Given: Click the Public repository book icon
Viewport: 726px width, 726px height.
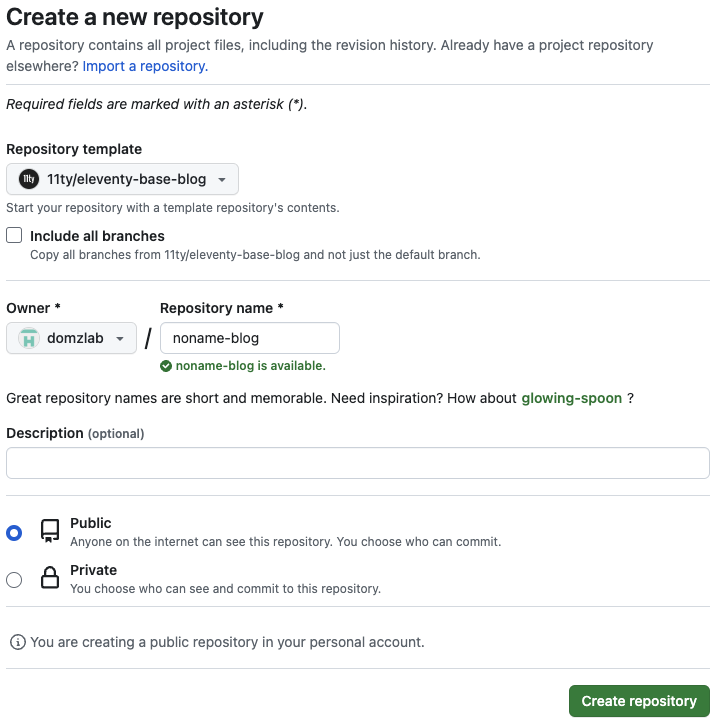Looking at the screenshot, I should coord(50,531).
